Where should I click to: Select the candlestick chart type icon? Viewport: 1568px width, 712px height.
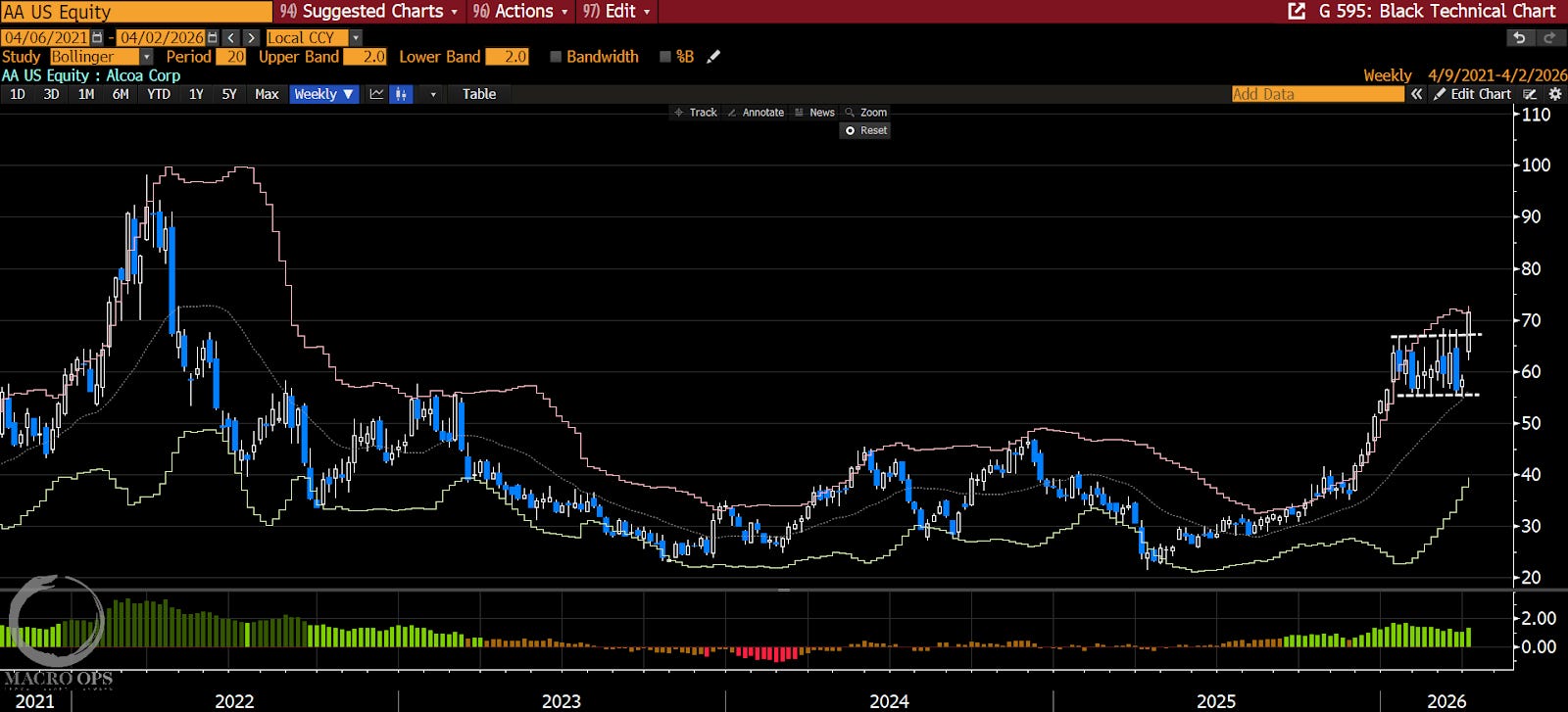pyautogui.click(x=401, y=94)
